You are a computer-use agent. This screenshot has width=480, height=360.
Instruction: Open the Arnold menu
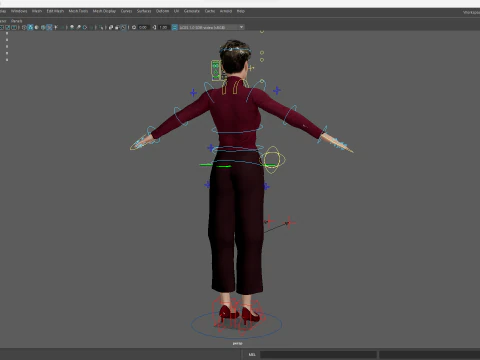pyautogui.click(x=226, y=11)
